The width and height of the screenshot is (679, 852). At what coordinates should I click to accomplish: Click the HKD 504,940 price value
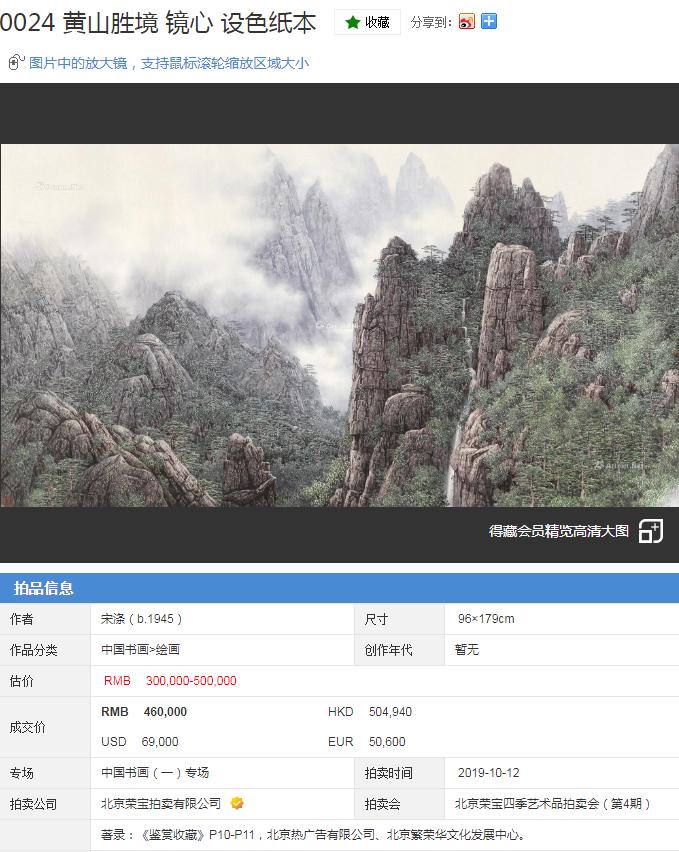(x=370, y=712)
